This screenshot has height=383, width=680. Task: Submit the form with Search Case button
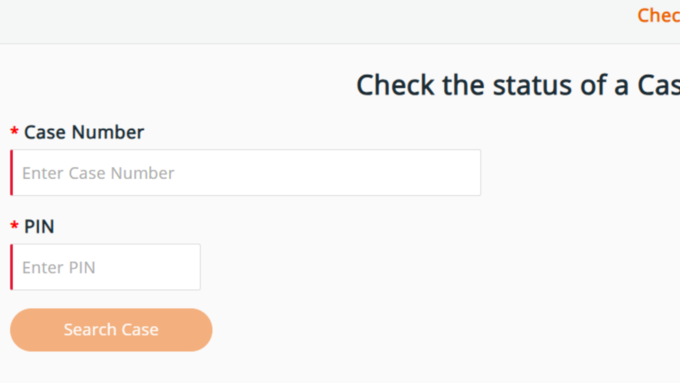tap(111, 330)
